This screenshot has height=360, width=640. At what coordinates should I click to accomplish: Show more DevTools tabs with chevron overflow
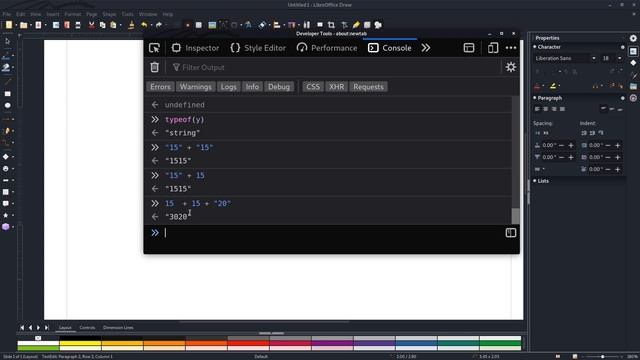[x=426, y=48]
